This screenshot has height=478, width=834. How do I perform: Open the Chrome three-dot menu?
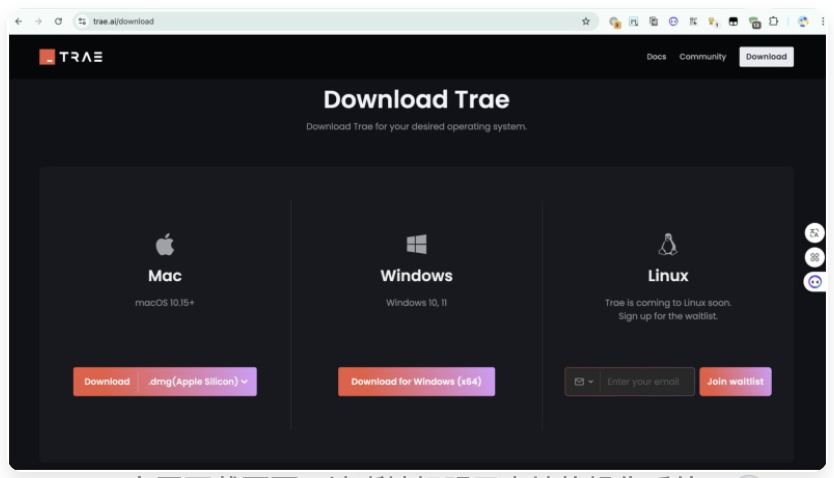point(822,21)
